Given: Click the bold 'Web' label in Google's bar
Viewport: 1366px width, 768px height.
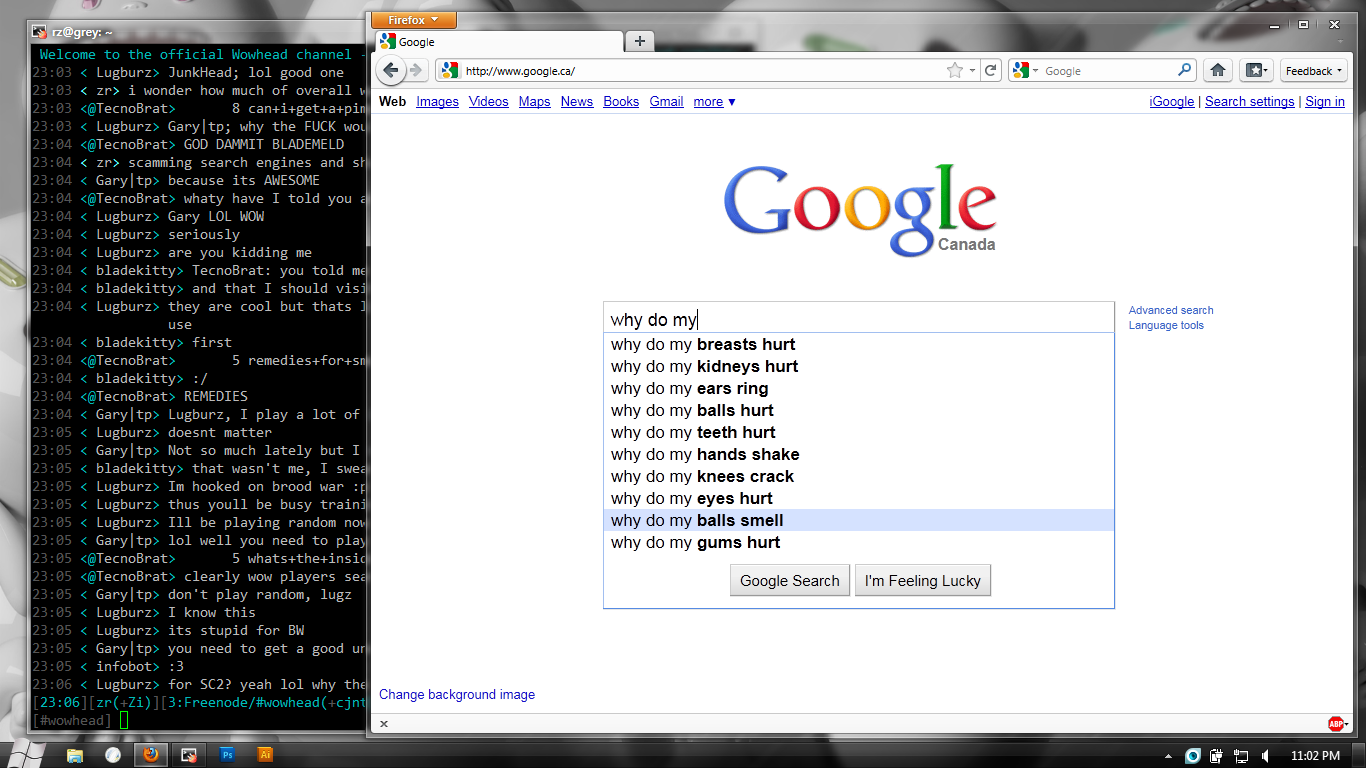Looking at the screenshot, I should click(392, 101).
